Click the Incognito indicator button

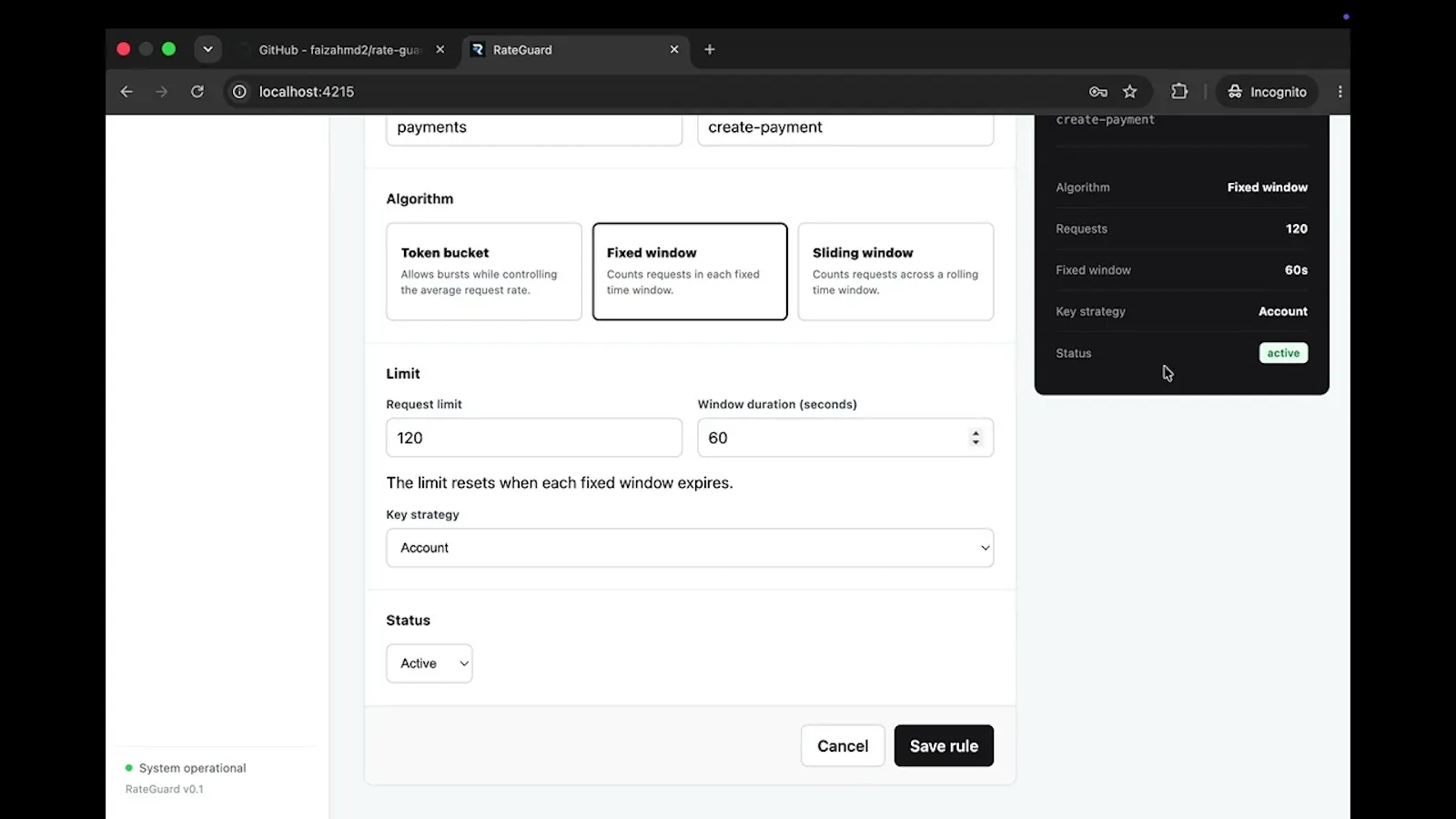coord(1267,91)
